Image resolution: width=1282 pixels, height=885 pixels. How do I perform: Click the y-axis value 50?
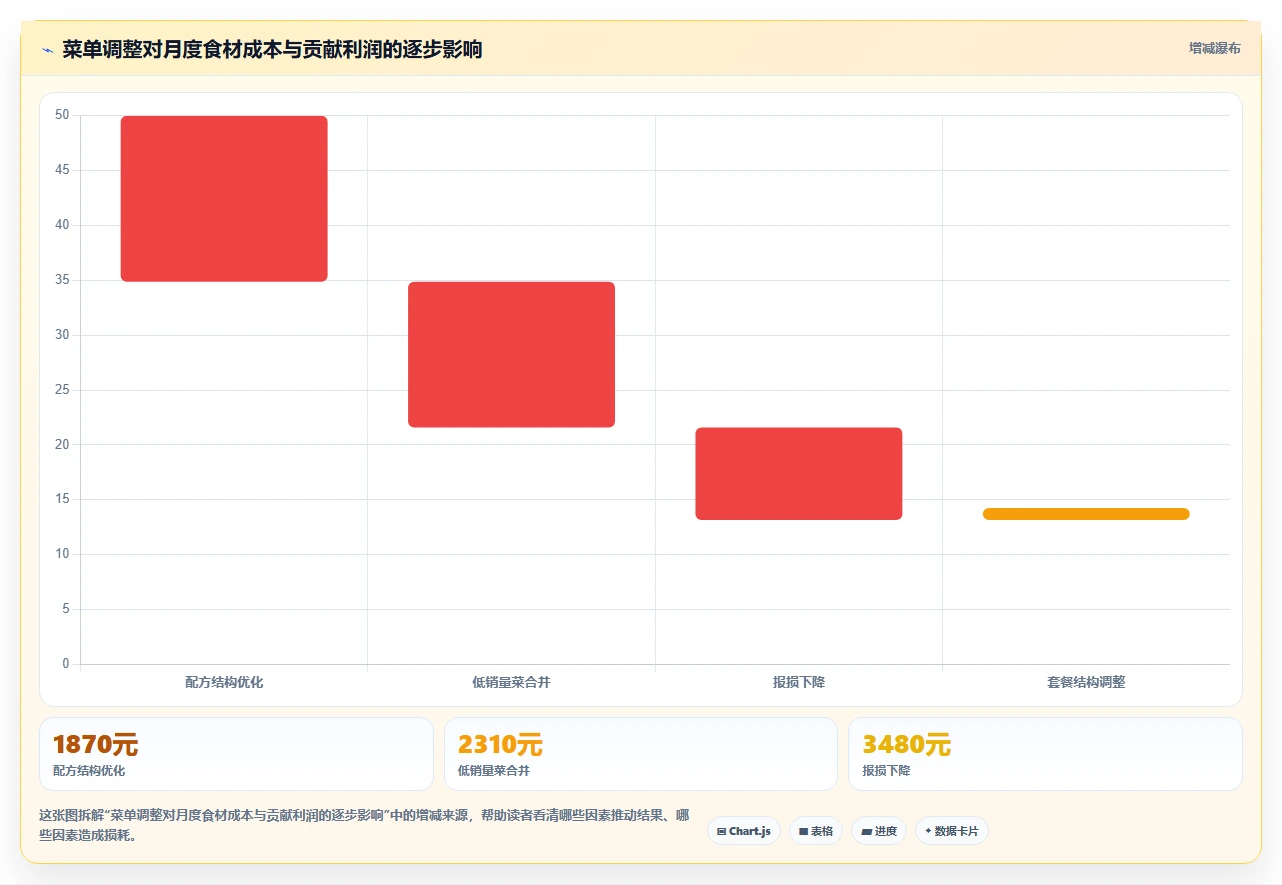tap(62, 115)
